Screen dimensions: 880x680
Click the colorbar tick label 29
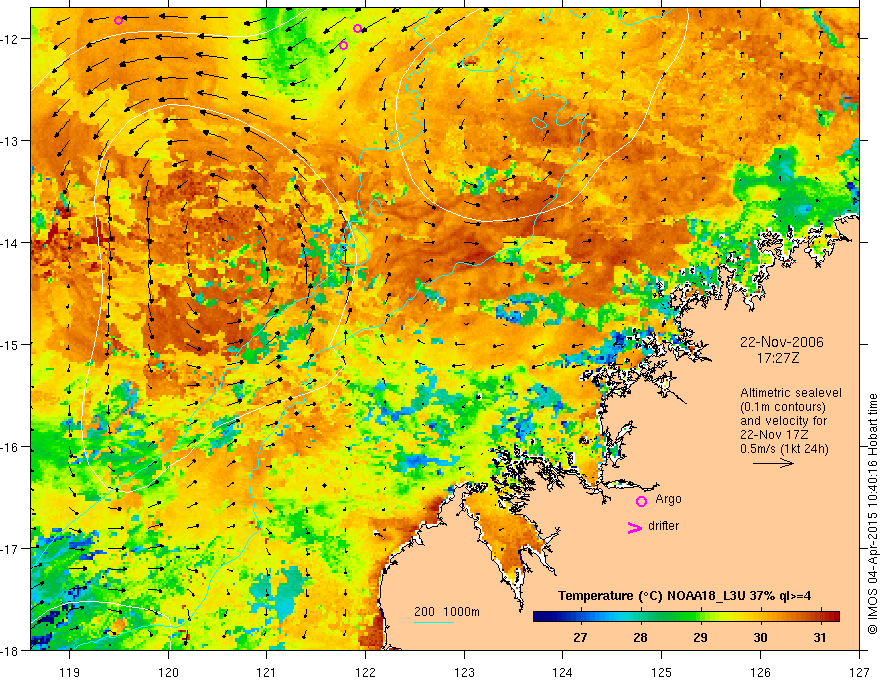[700, 638]
